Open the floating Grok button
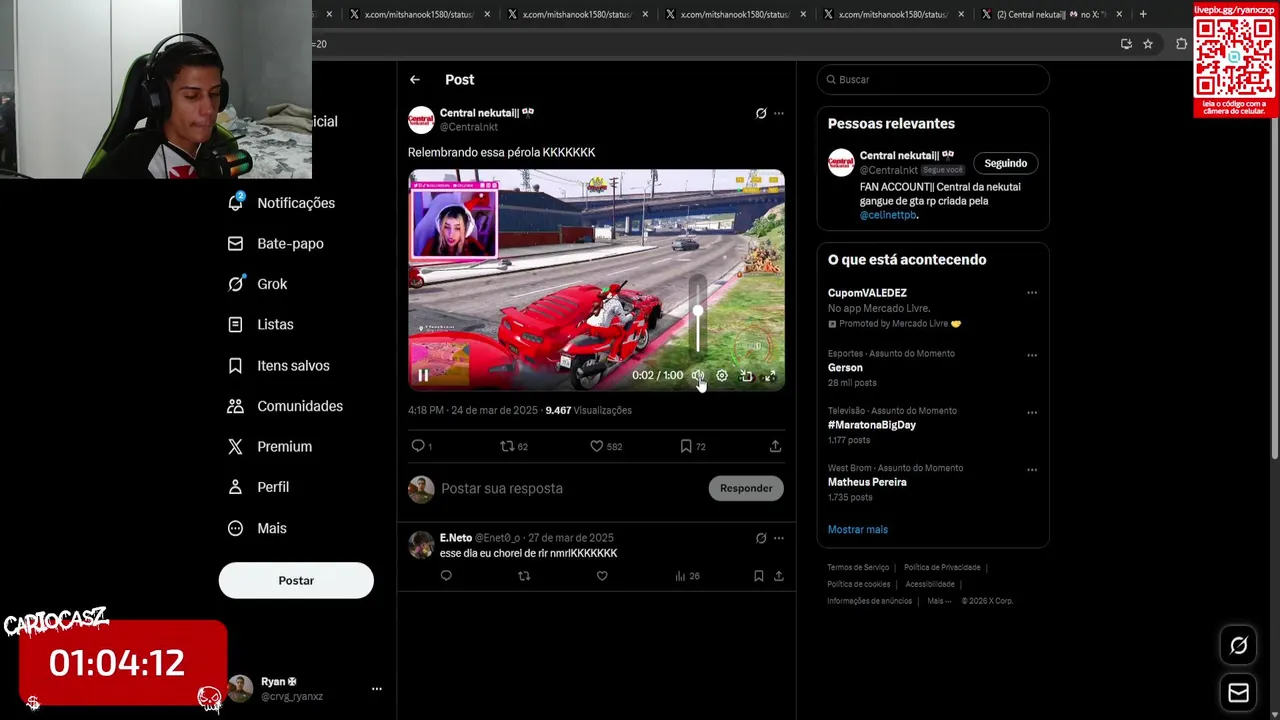Screen dimensions: 1280x720 coord(1238,646)
